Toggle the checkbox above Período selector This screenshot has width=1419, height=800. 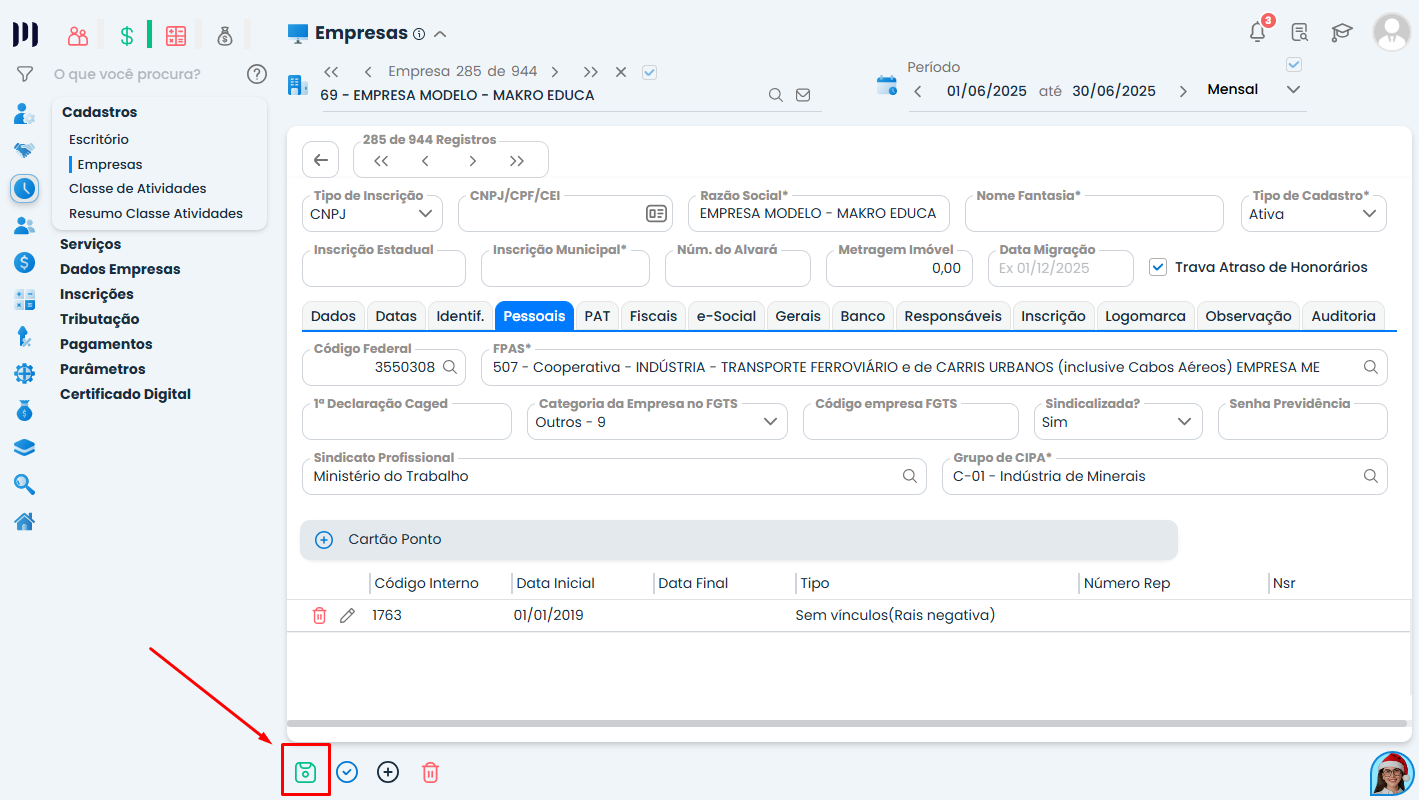pyautogui.click(x=1293, y=65)
